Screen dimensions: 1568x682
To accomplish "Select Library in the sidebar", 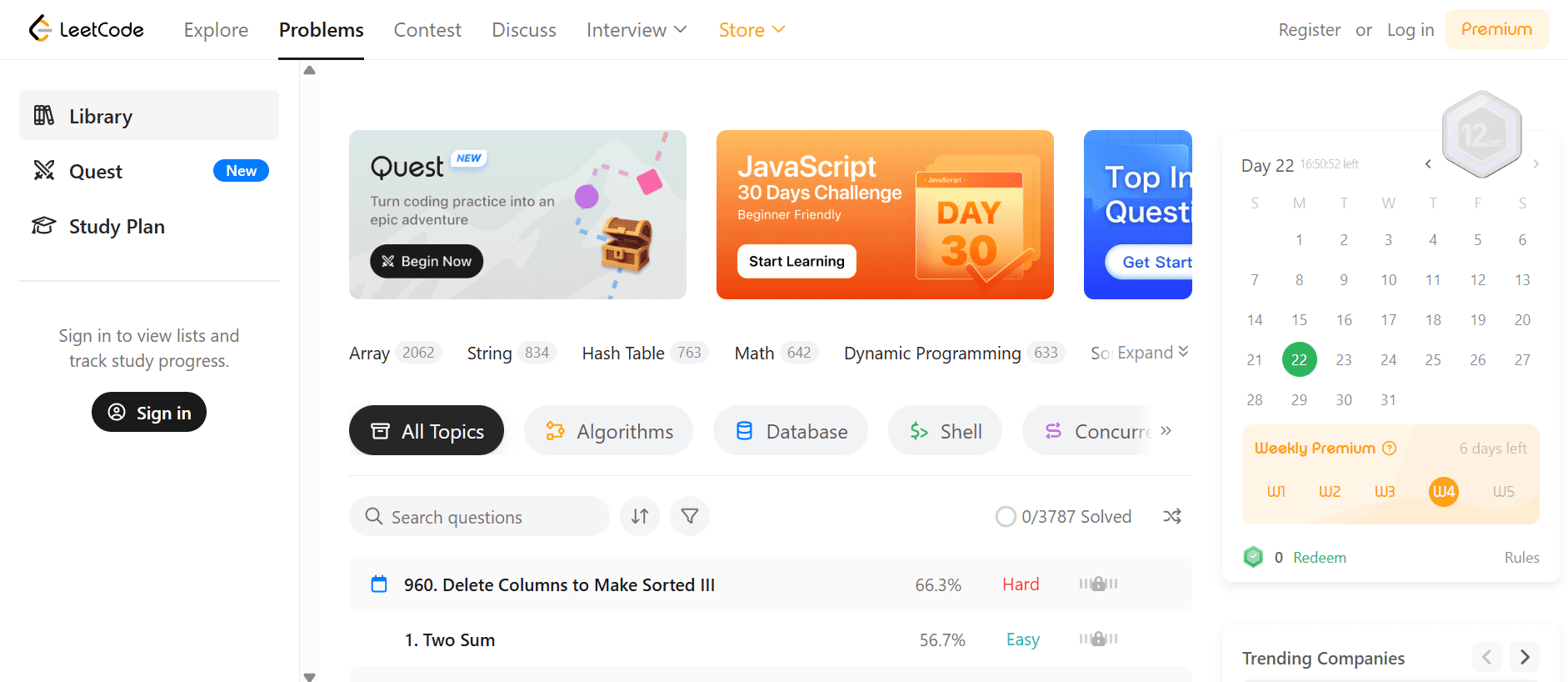I will (x=149, y=115).
